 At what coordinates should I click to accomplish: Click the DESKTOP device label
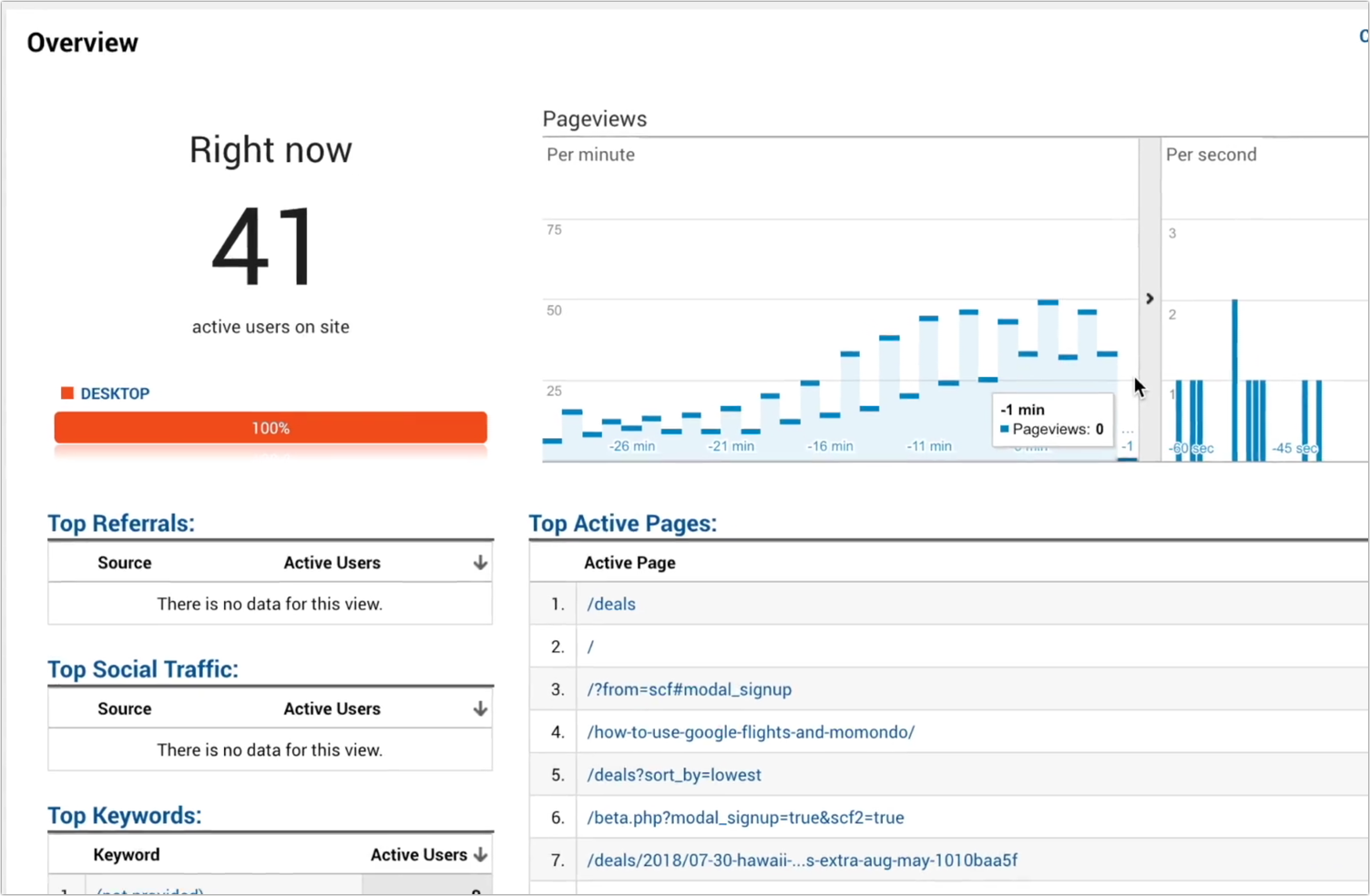coord(115,393)
